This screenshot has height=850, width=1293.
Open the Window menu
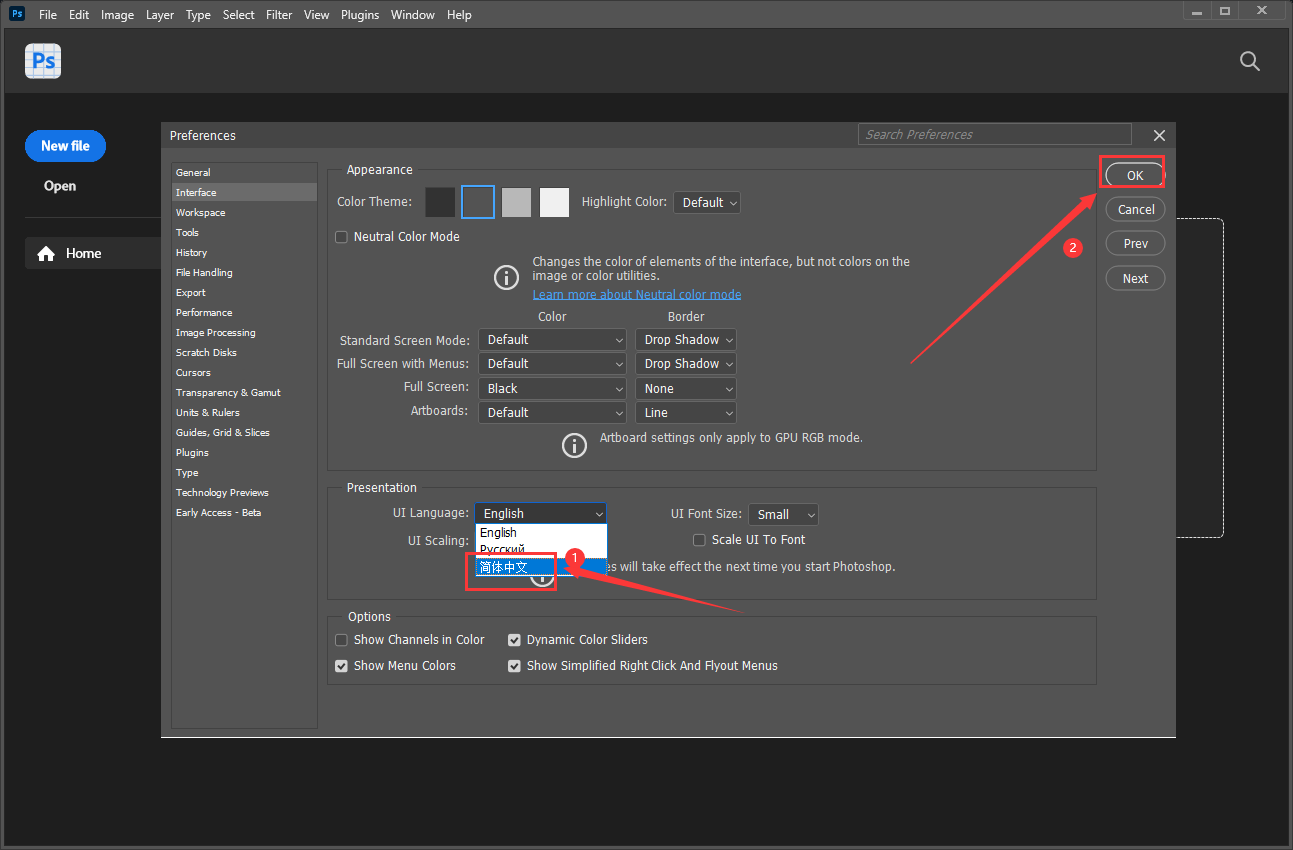pyautogui.click(x=413, y=15)
